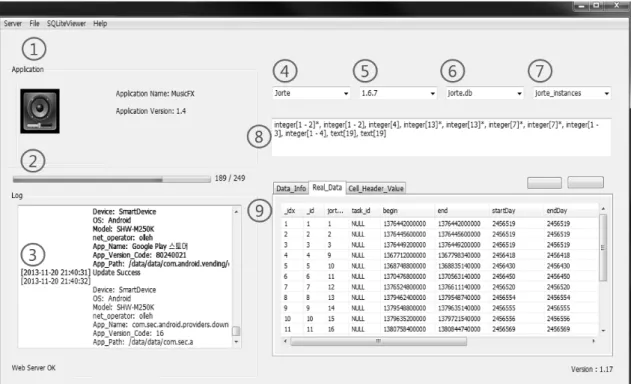Click the 'Web Server OK' status text
The width and height of the screenshot is (631, 384).
tap(33, 368)
